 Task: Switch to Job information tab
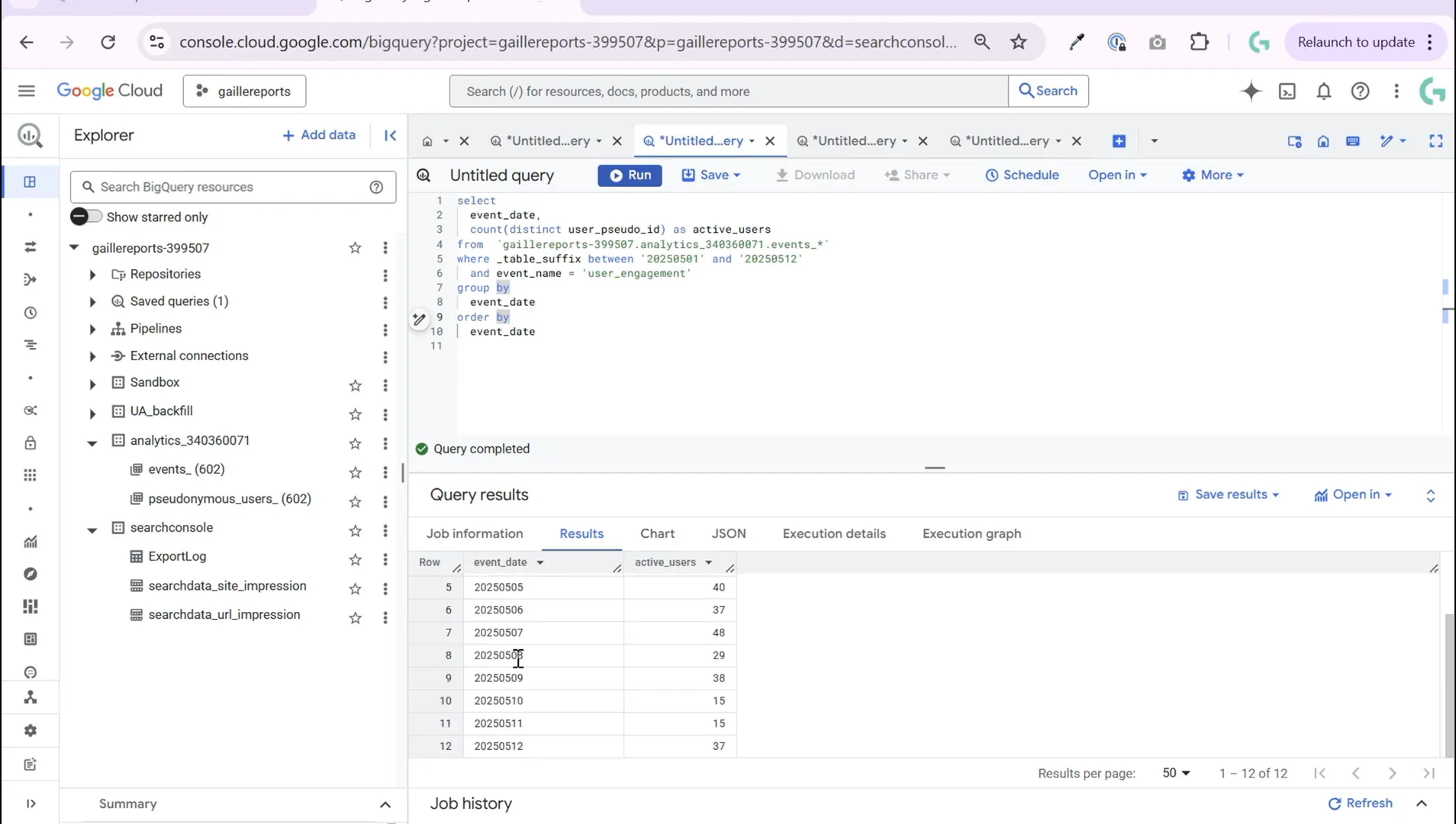tap(475, 533)
